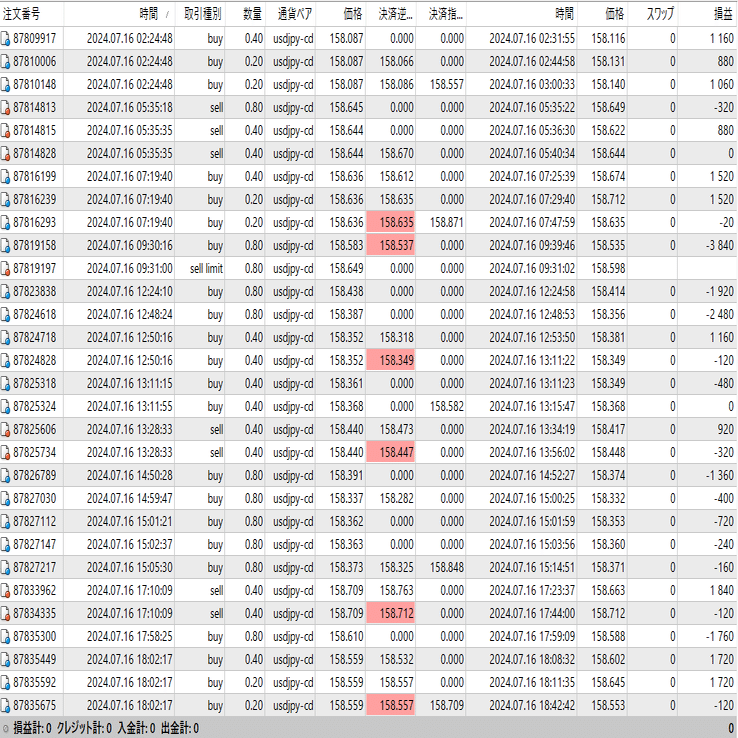Click the sell limit trade type cell

206,269
